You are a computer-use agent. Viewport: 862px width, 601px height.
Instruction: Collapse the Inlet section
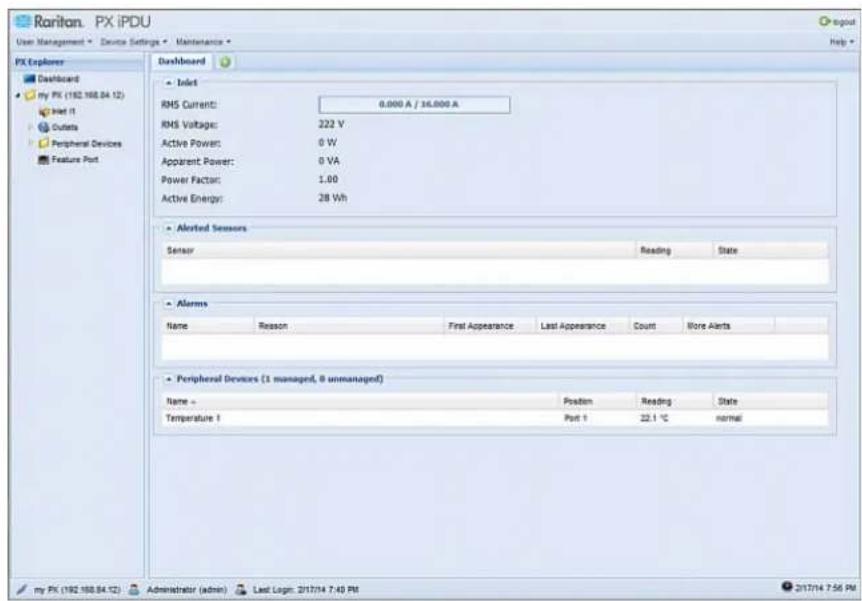click(169, 82)
